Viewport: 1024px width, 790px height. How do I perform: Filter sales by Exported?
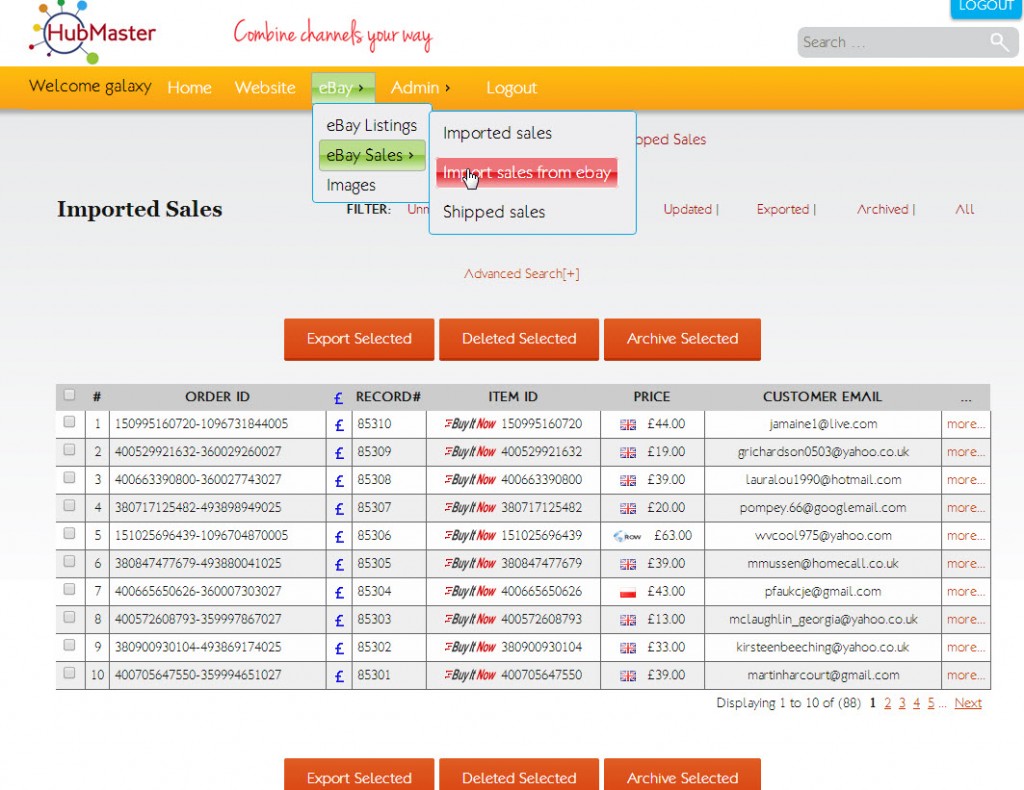coord(782,210)
